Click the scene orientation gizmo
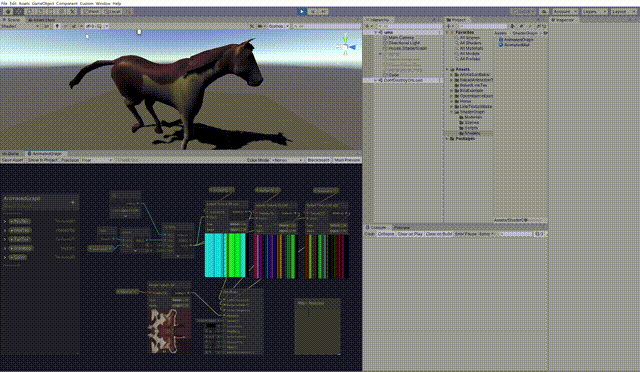The height and width of the screenshot is (372, 640). tap(346, 46)
